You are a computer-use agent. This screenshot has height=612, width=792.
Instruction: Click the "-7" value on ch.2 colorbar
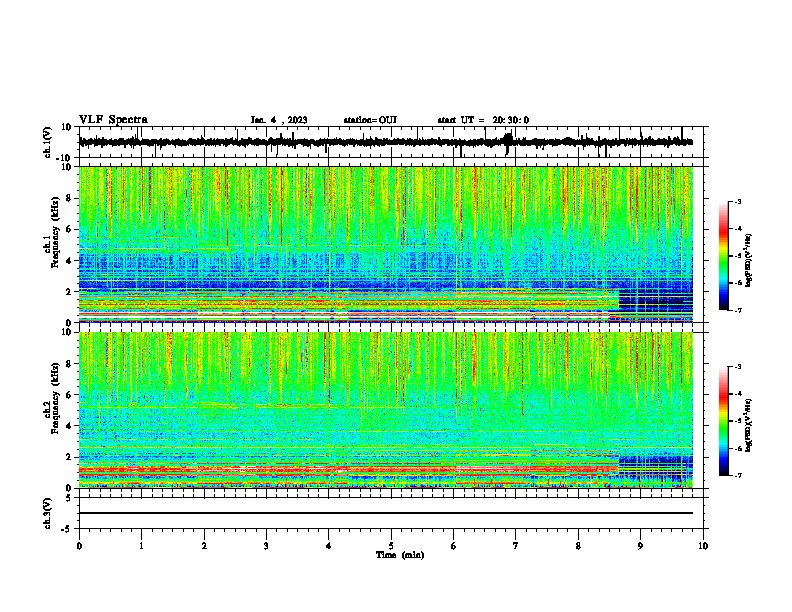(737, 476)
